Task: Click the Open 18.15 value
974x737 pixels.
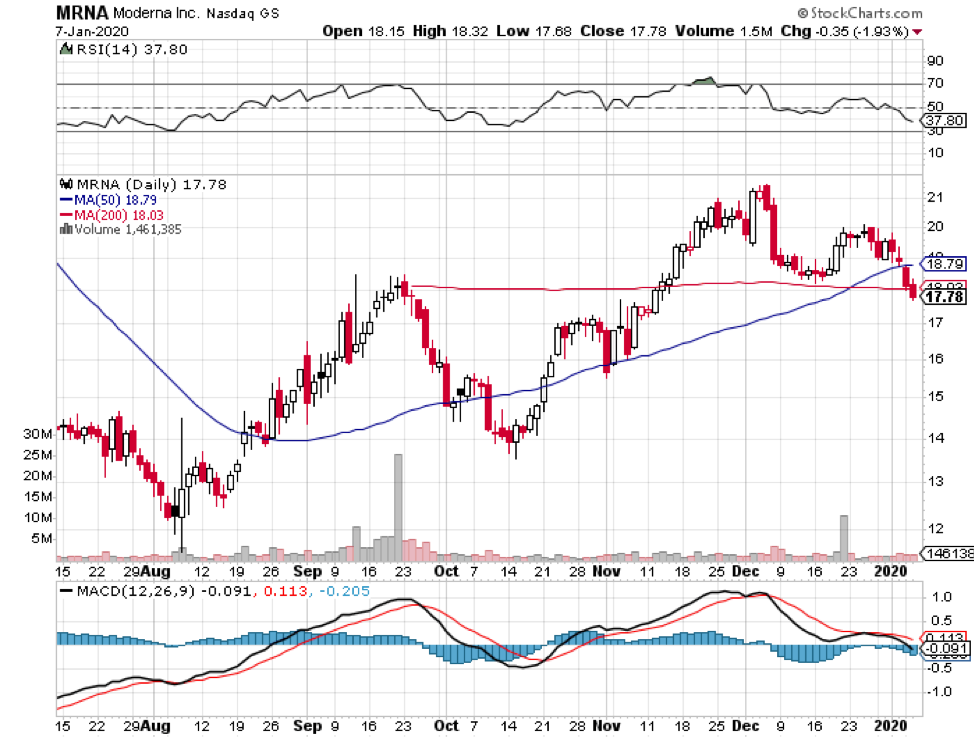Action: (363, 31)
